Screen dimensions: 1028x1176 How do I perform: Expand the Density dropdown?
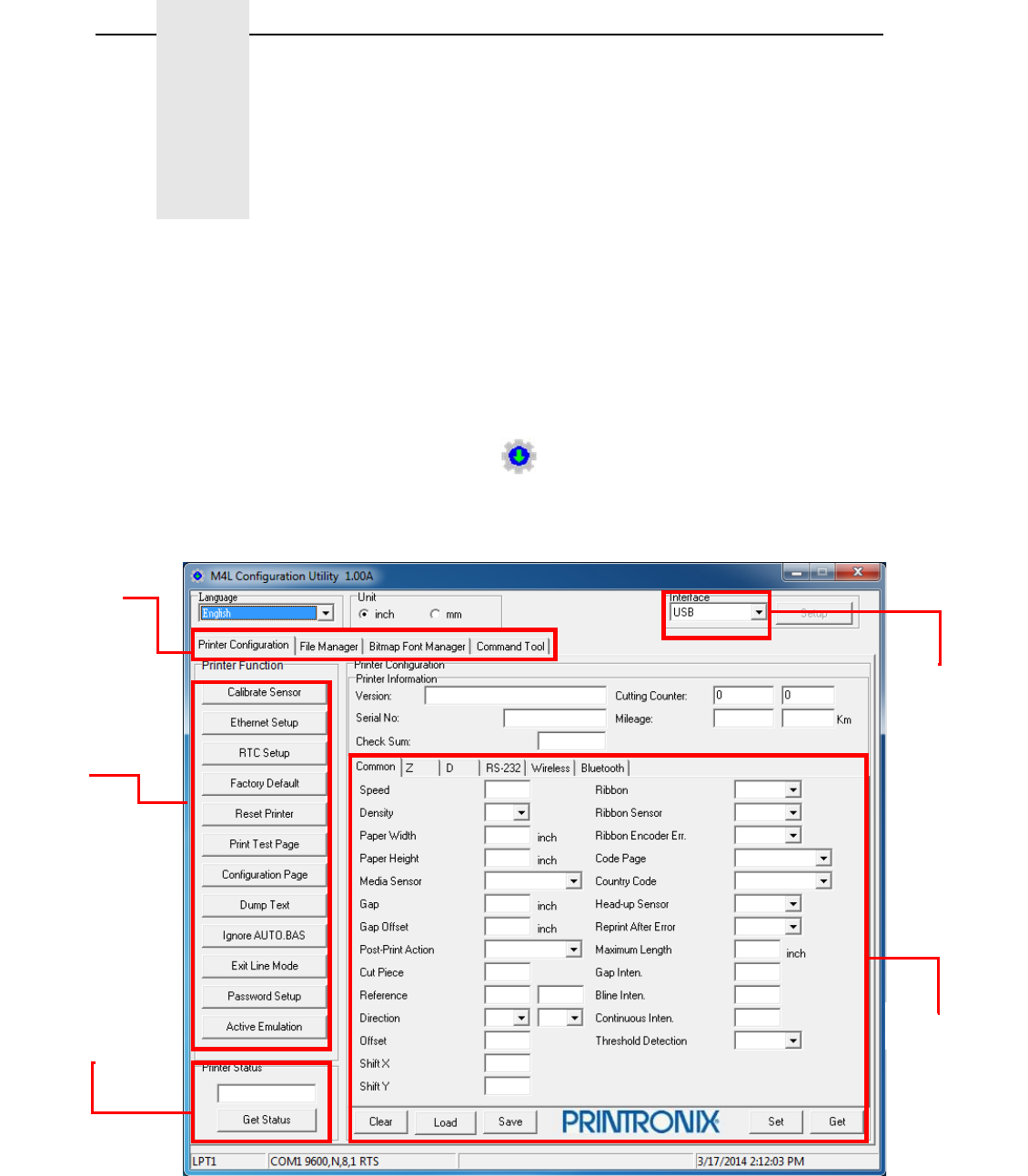pos(520,813)
